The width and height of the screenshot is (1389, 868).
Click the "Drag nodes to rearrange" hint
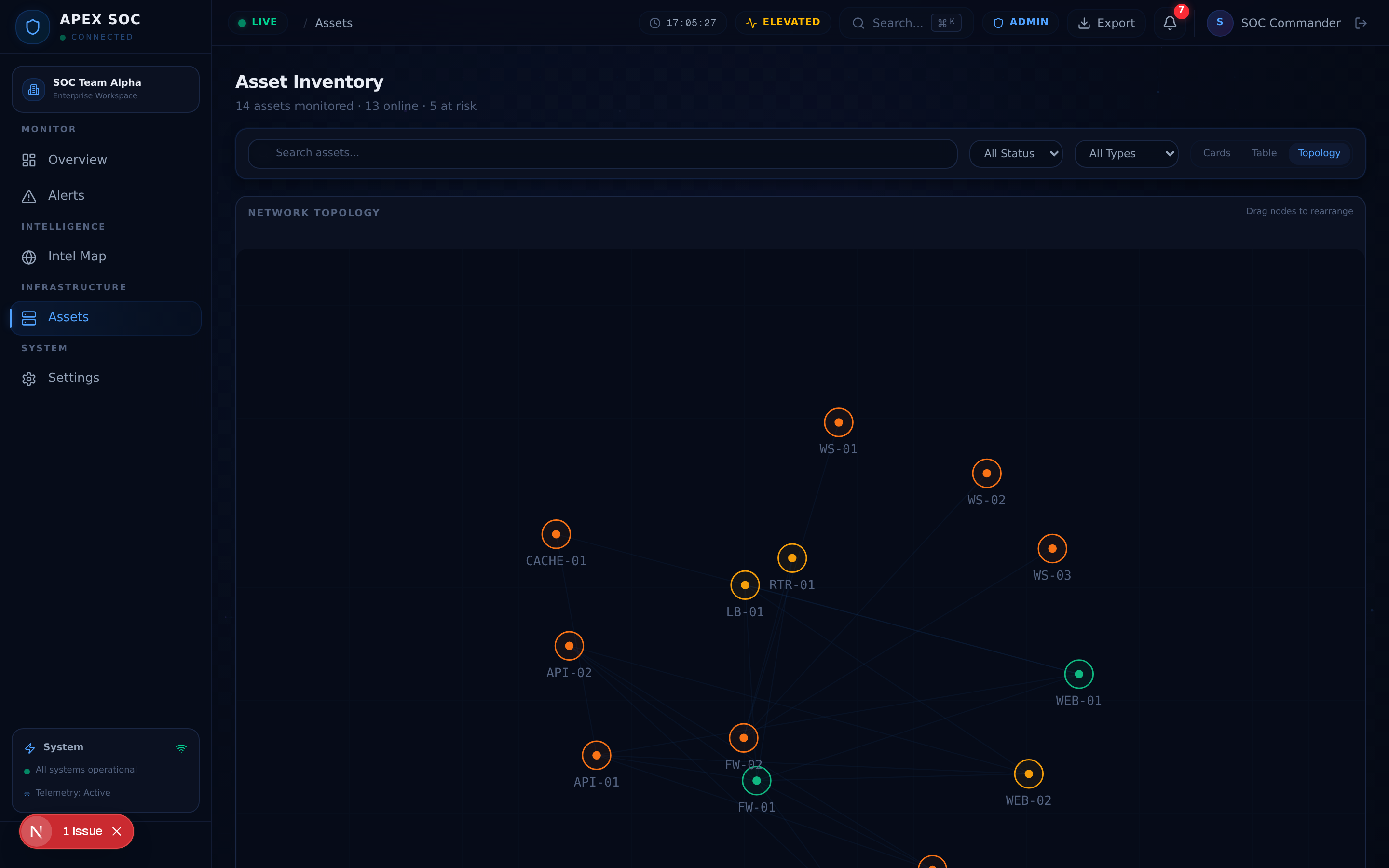tap(1299, 211)
